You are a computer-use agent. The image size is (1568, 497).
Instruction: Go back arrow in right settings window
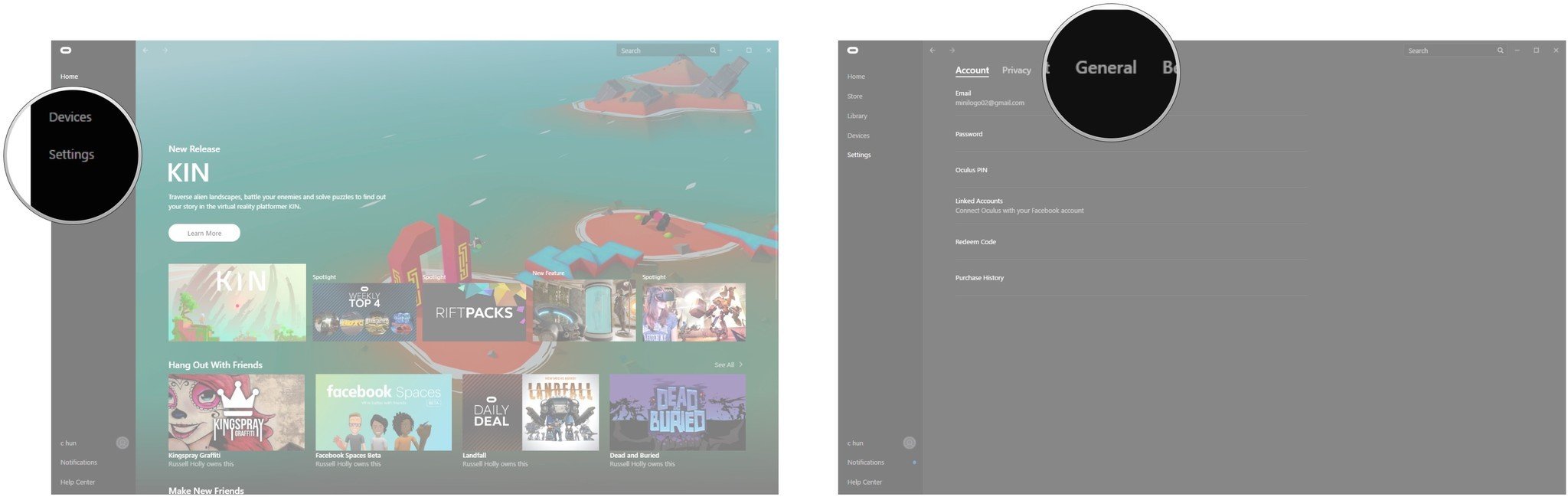(x=933, y=51)
